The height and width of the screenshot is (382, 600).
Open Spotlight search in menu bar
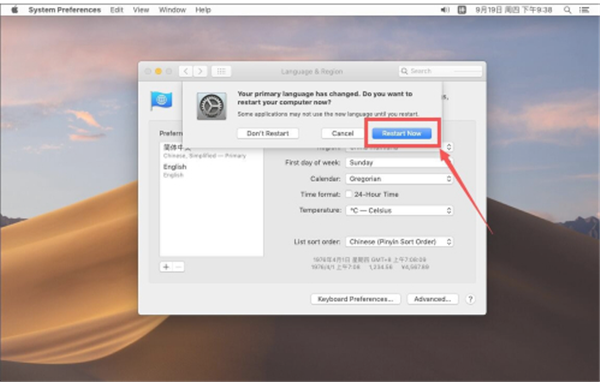[x=567, y=10]
